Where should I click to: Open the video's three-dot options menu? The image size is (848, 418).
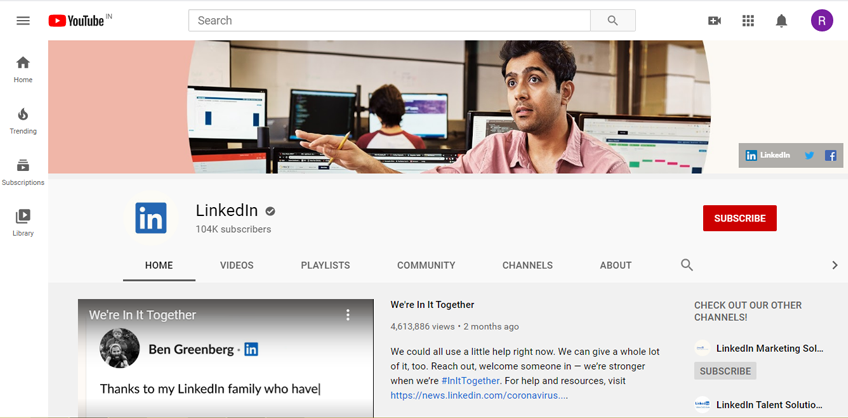point(348,315)
